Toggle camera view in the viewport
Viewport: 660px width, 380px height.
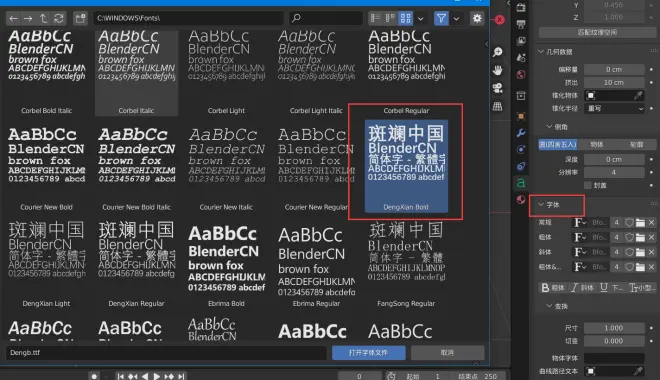pyautogui.click(x=498, y=88)
